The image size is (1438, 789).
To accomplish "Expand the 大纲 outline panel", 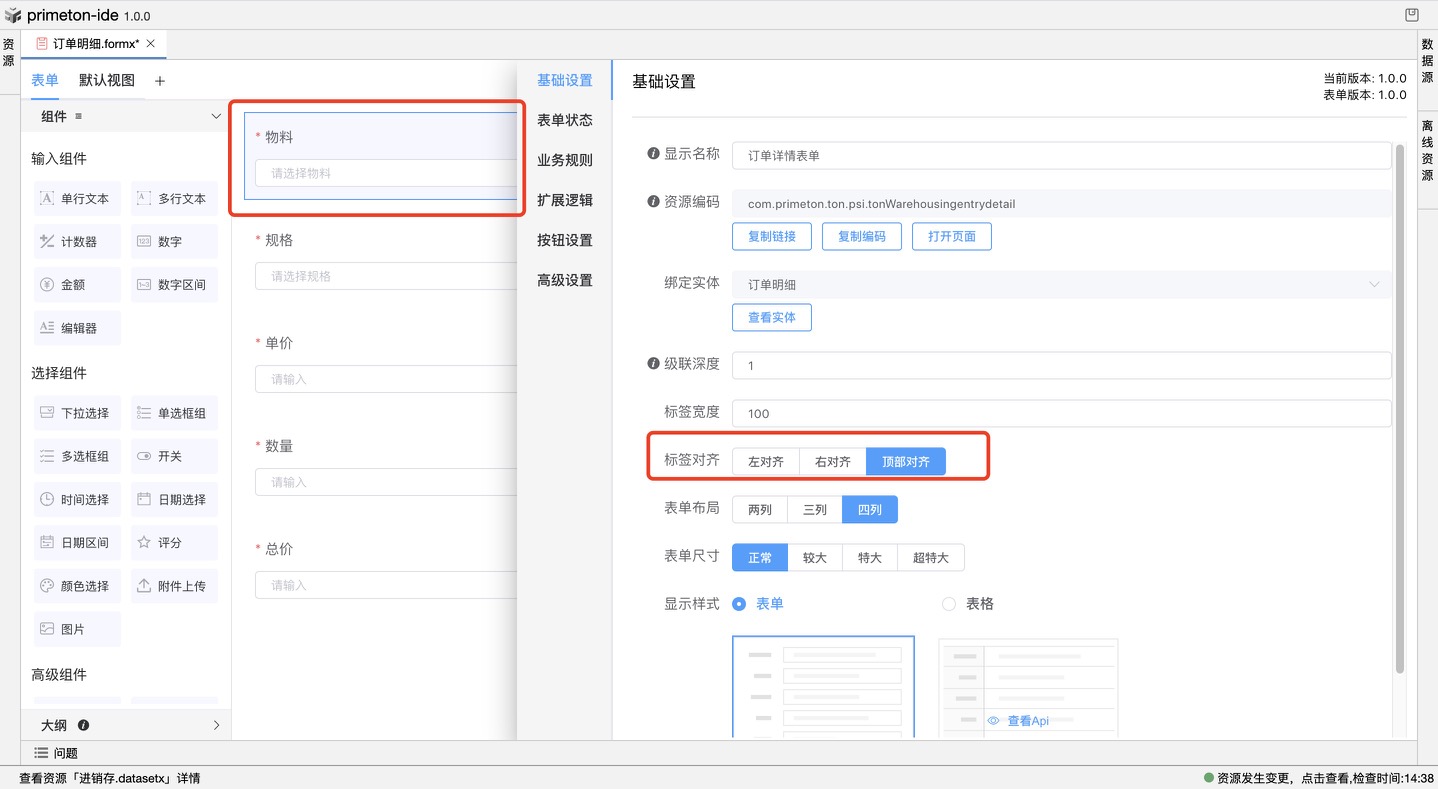I will [x=216, y=725].
